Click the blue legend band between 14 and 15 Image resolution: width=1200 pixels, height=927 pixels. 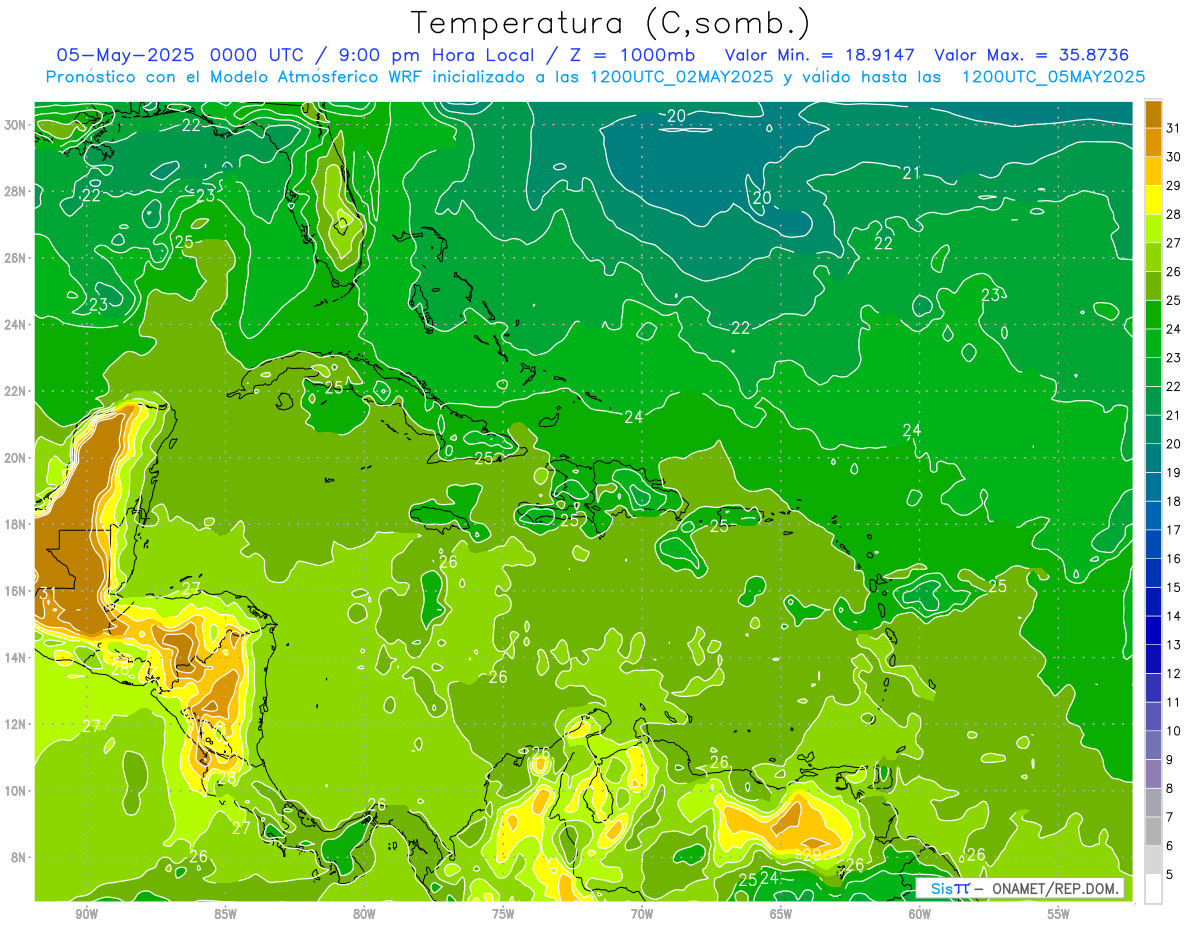pos(1153,601)
